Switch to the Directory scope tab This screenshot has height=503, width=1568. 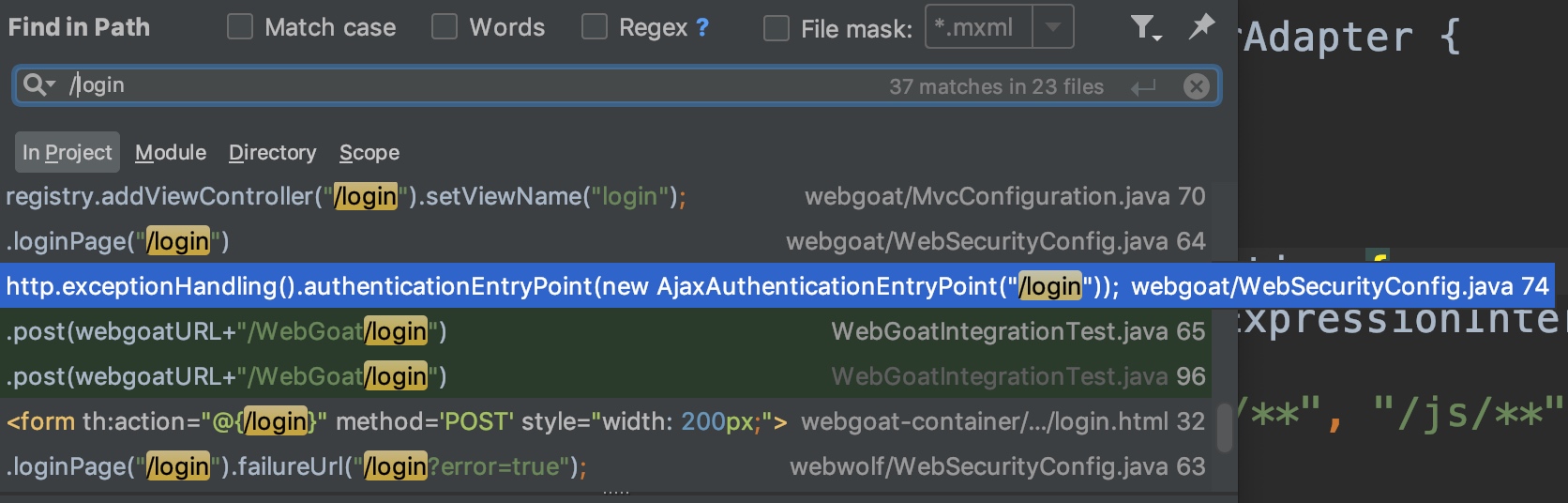coord(273,152)
